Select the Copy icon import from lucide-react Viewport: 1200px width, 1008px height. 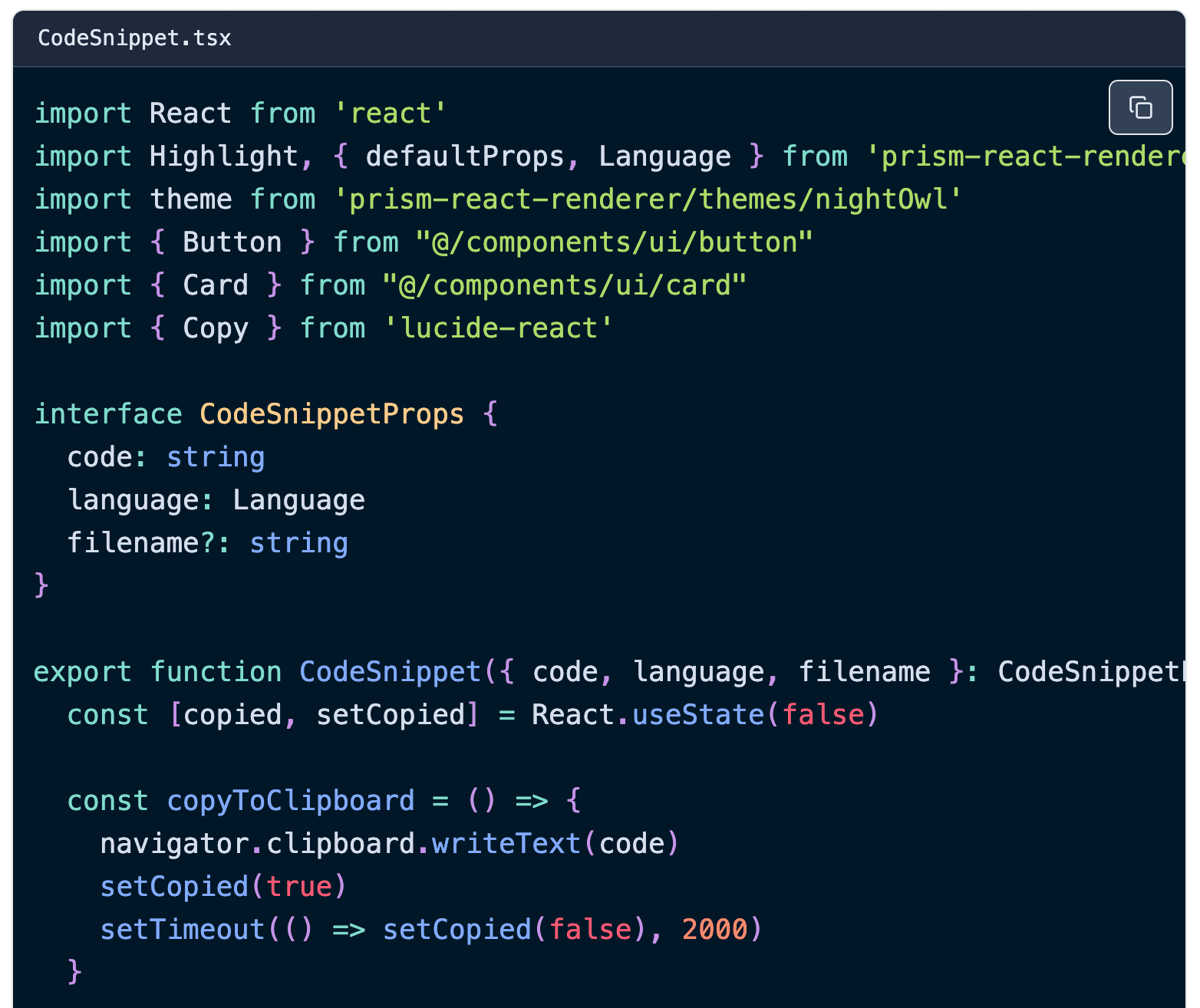216,328
